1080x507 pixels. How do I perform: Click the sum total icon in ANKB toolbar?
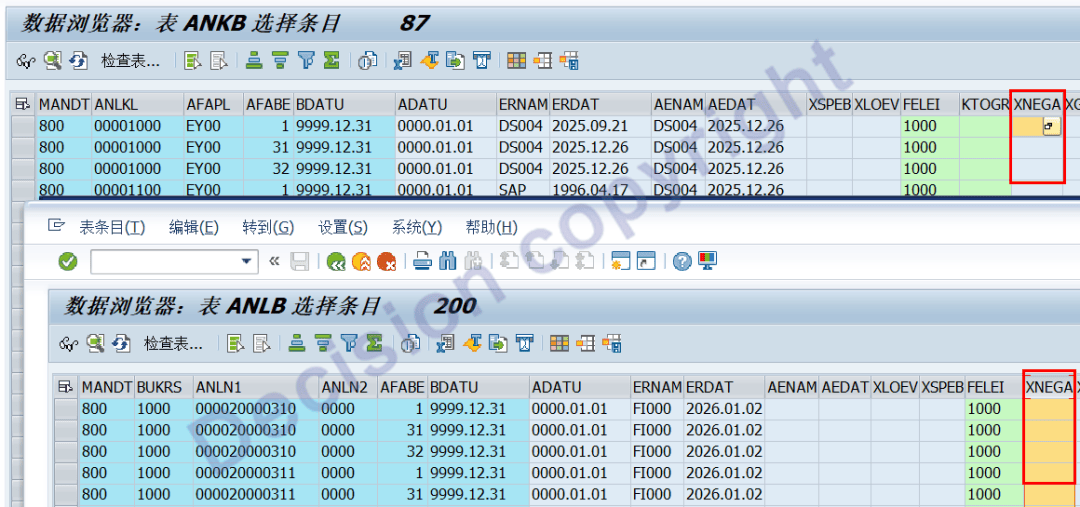pyautogui.click(x=331, y=61)
